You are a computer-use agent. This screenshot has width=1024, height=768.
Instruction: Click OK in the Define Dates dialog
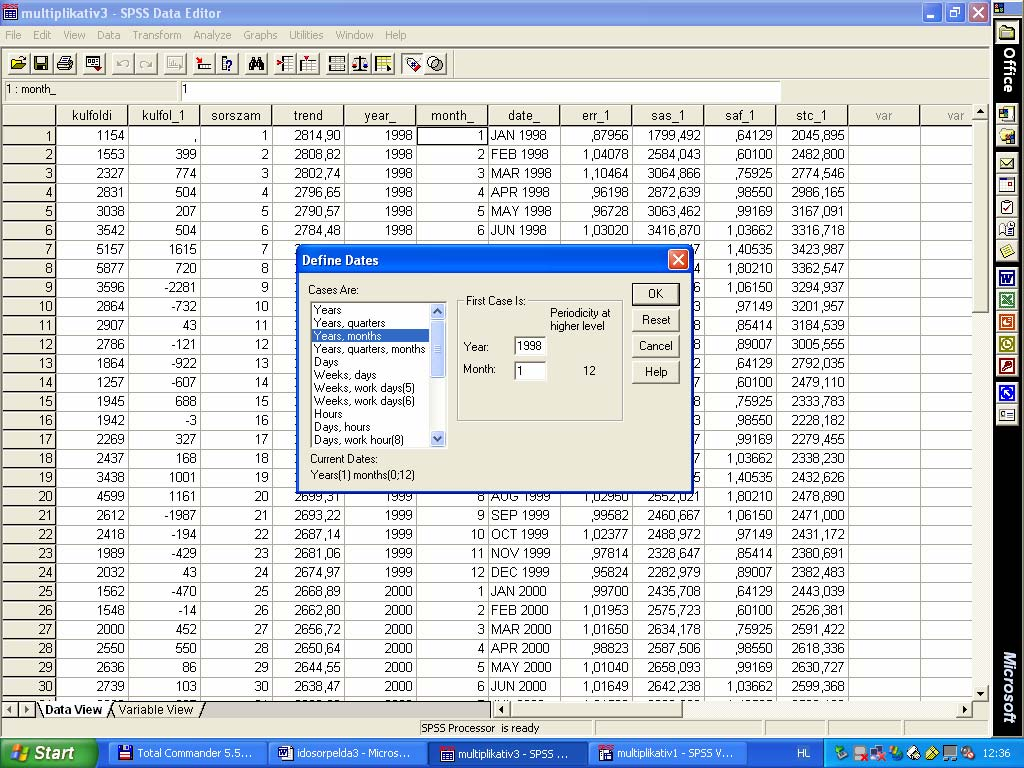click(656, 294)
